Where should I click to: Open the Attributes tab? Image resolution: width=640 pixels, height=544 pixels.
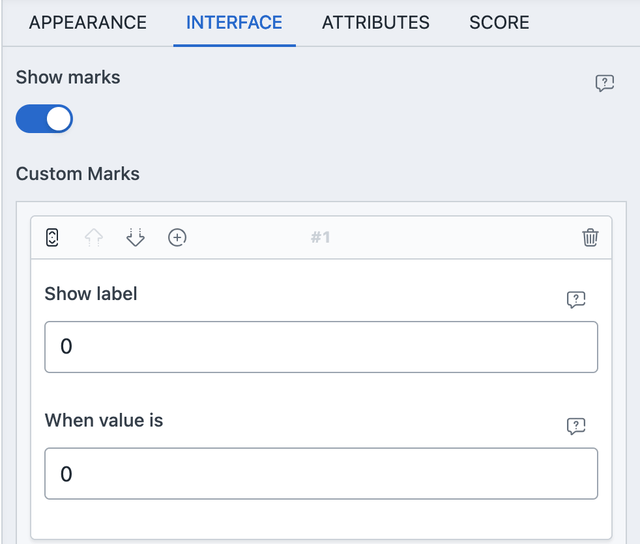click(376, 22)
